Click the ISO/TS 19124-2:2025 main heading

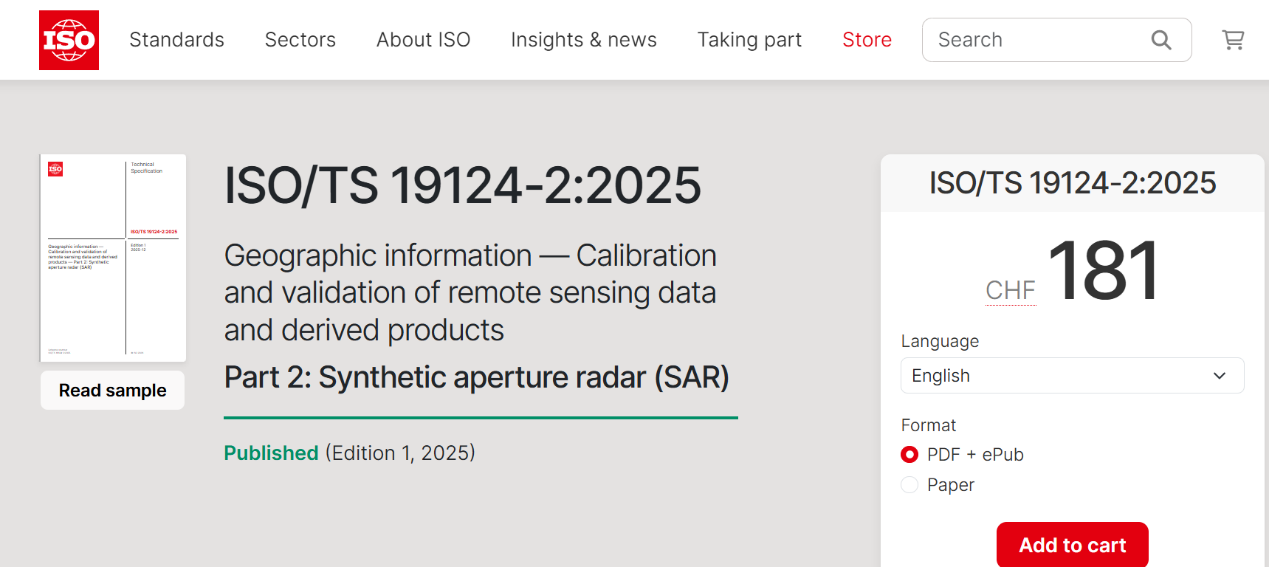(463, 186)
